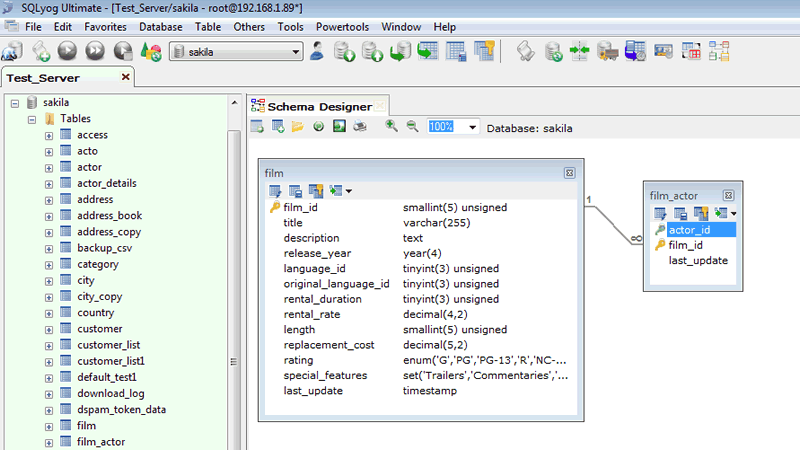Viewport: 800px width, 450px height.
Task: Expand the customer table node
Action: pos(48,330)
